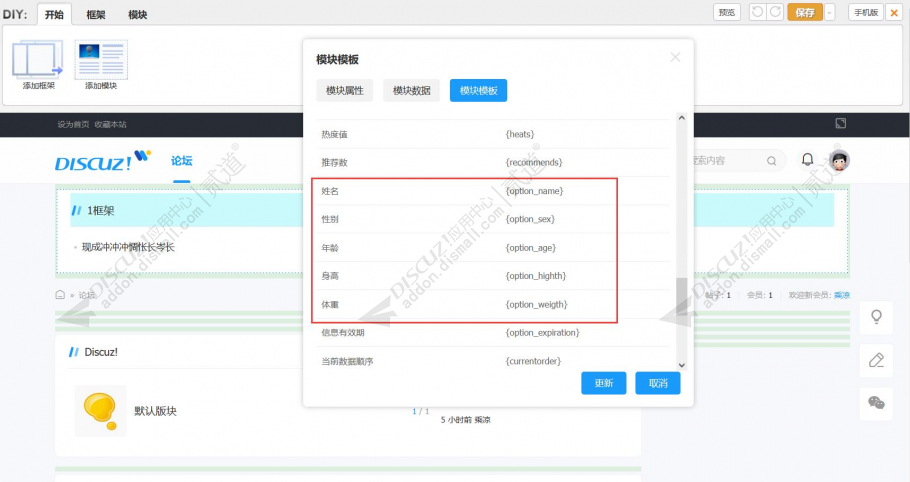
Task: Click the home icon in breadcrumb
Action: pyautogui.click(x=60, y=295)
